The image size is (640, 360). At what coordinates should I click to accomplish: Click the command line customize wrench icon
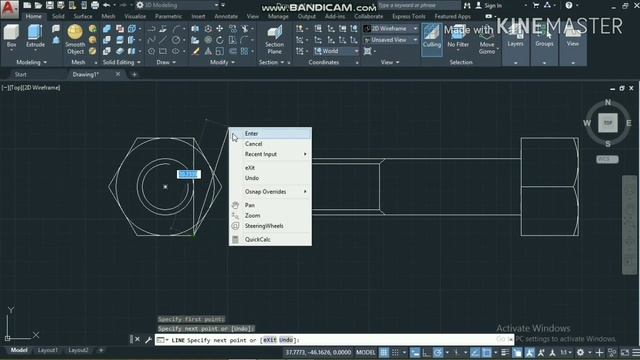tap(149, 340)
